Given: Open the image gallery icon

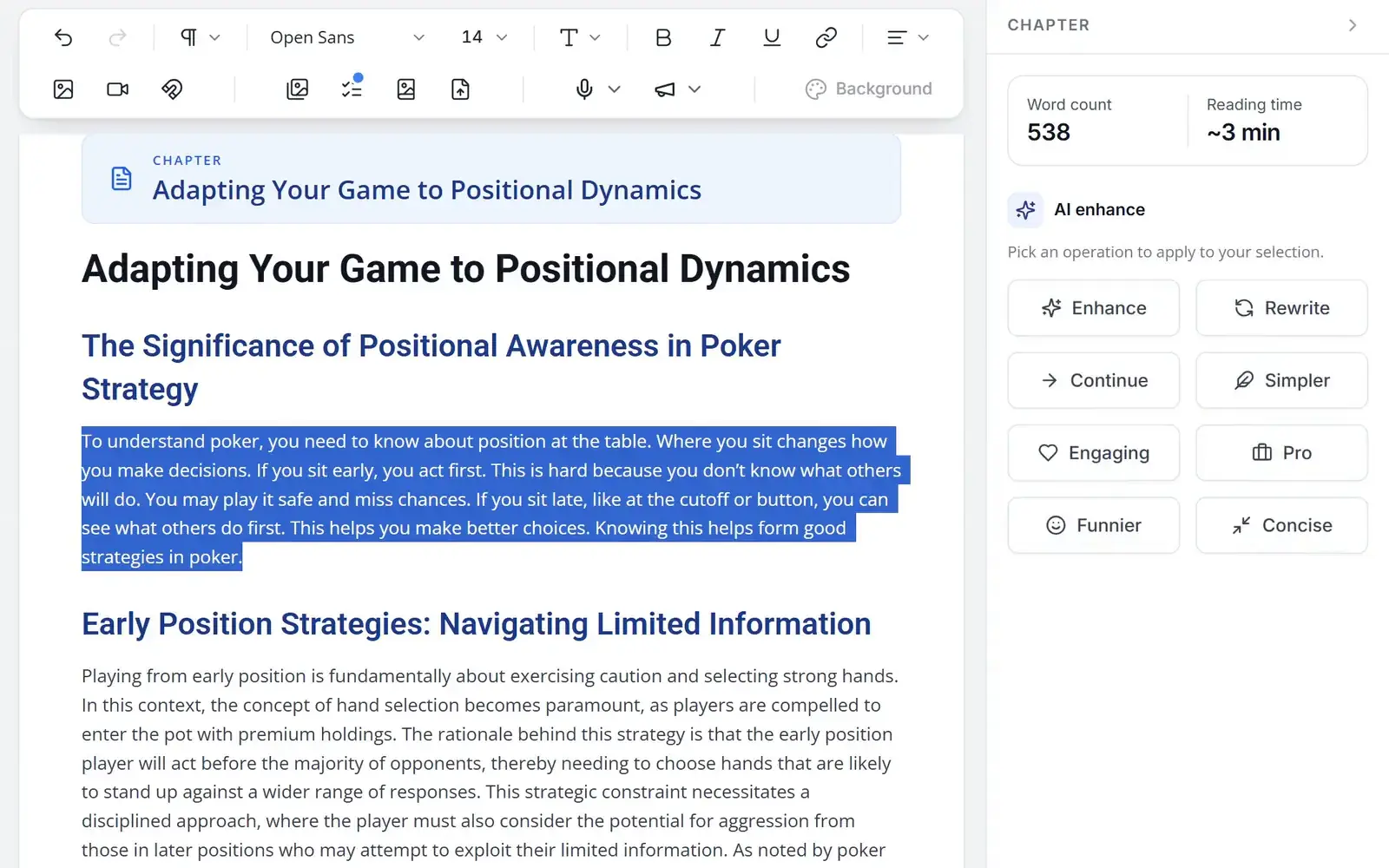Looking at the screenshot, I should pos(298,89).
